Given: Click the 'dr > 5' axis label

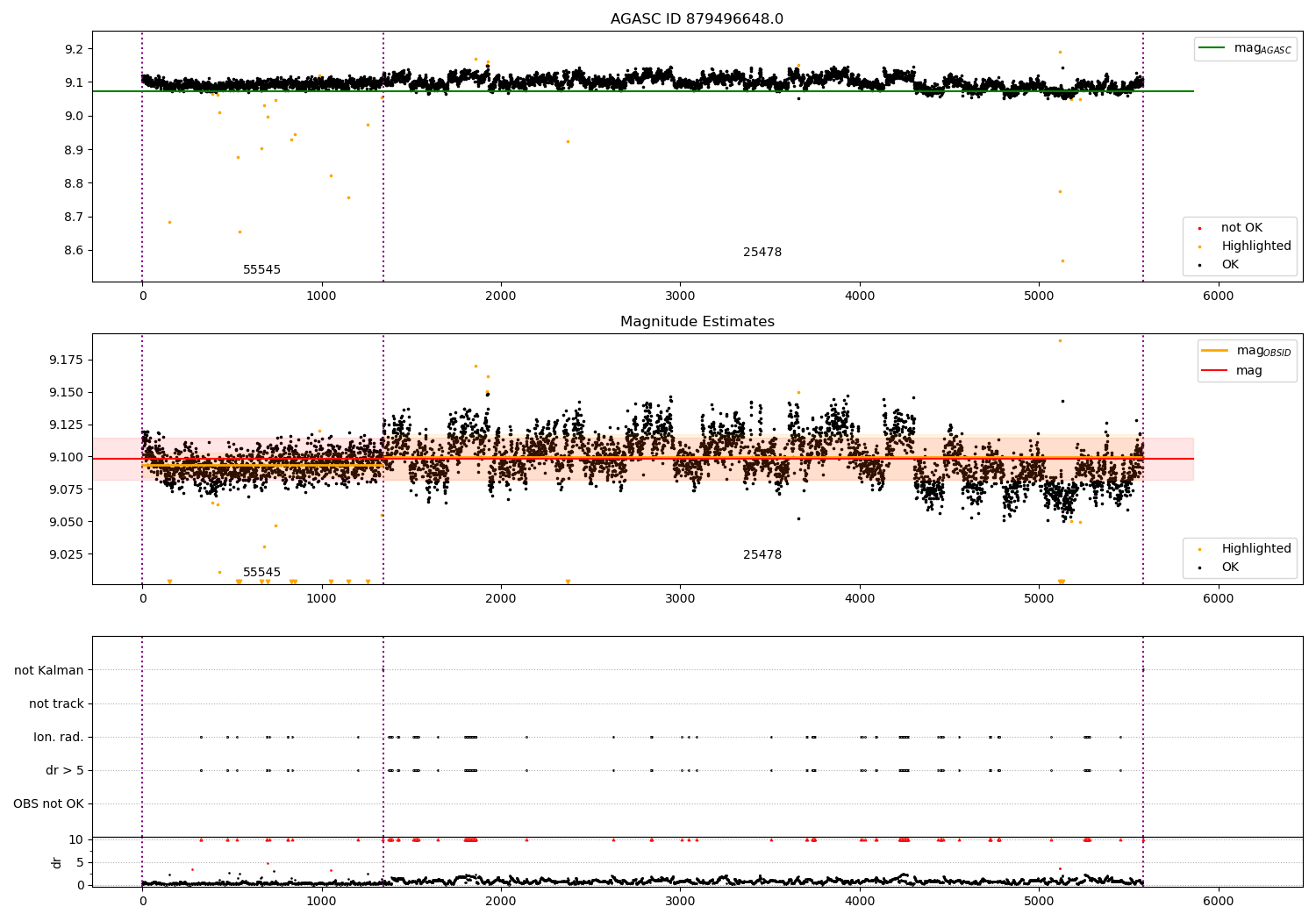Looking at the screenshot, I should click(x=65, y=771).
